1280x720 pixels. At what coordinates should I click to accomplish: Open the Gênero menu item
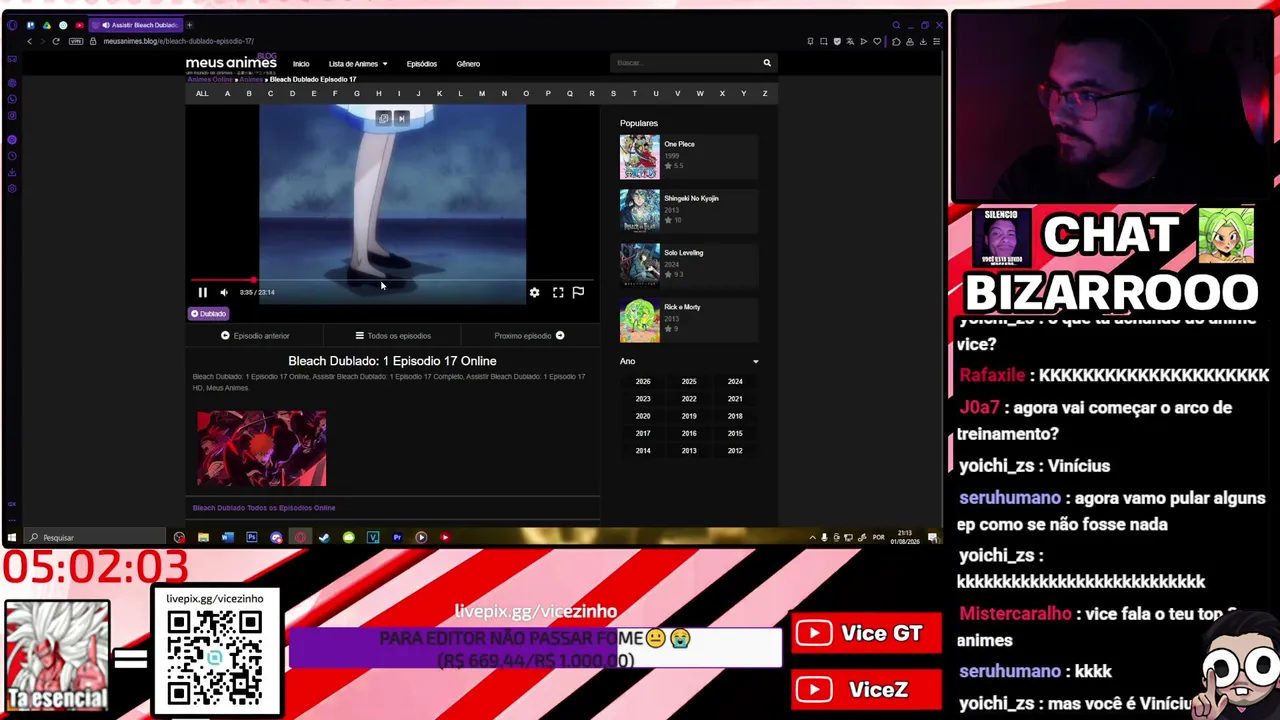(x=468, y=64)
